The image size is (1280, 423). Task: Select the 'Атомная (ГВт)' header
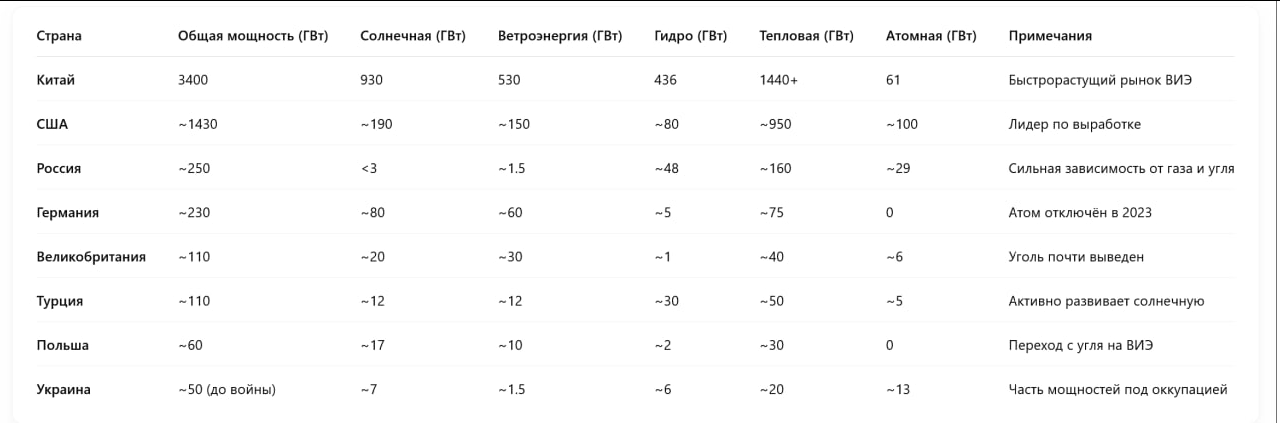coord(931,37)
